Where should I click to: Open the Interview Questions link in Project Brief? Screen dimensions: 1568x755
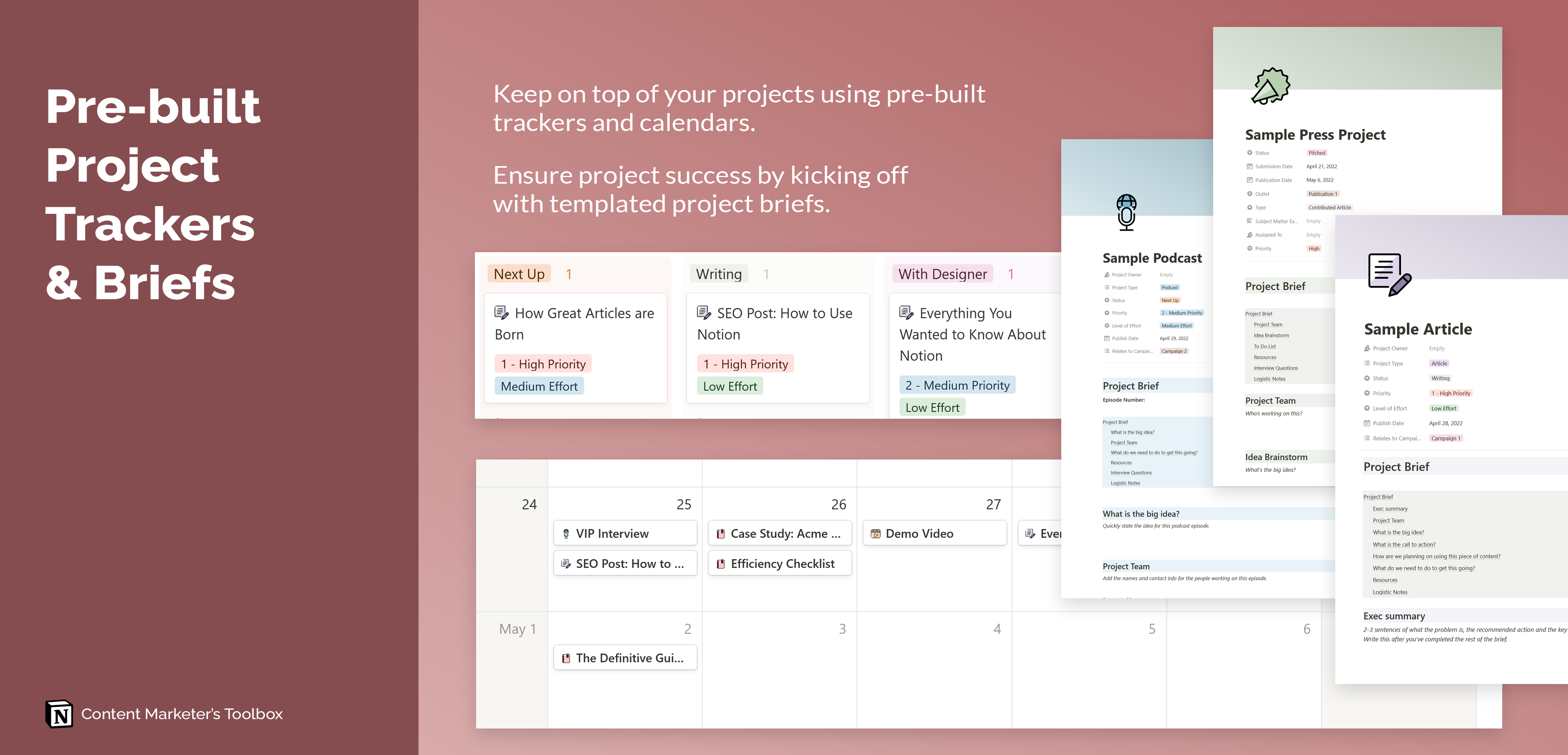pos(1131,473)
